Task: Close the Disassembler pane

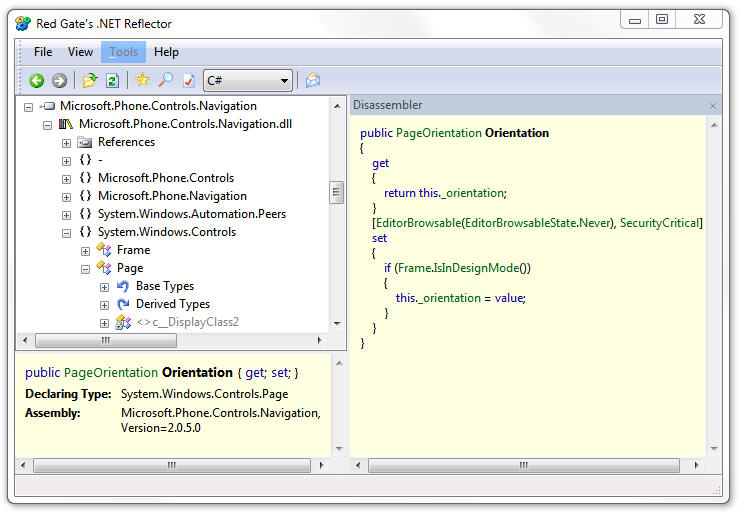Action: (713, 106)
